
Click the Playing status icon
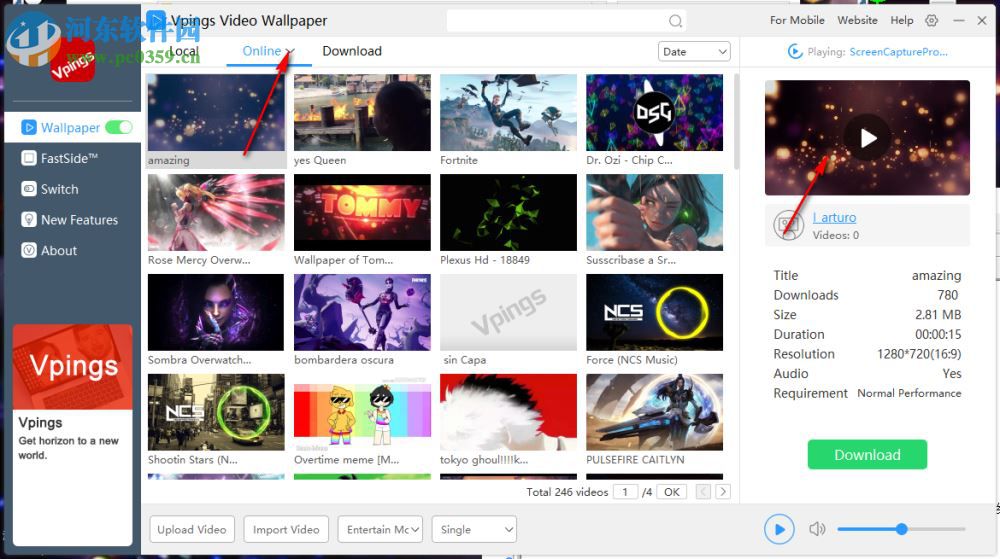[795, 51]
